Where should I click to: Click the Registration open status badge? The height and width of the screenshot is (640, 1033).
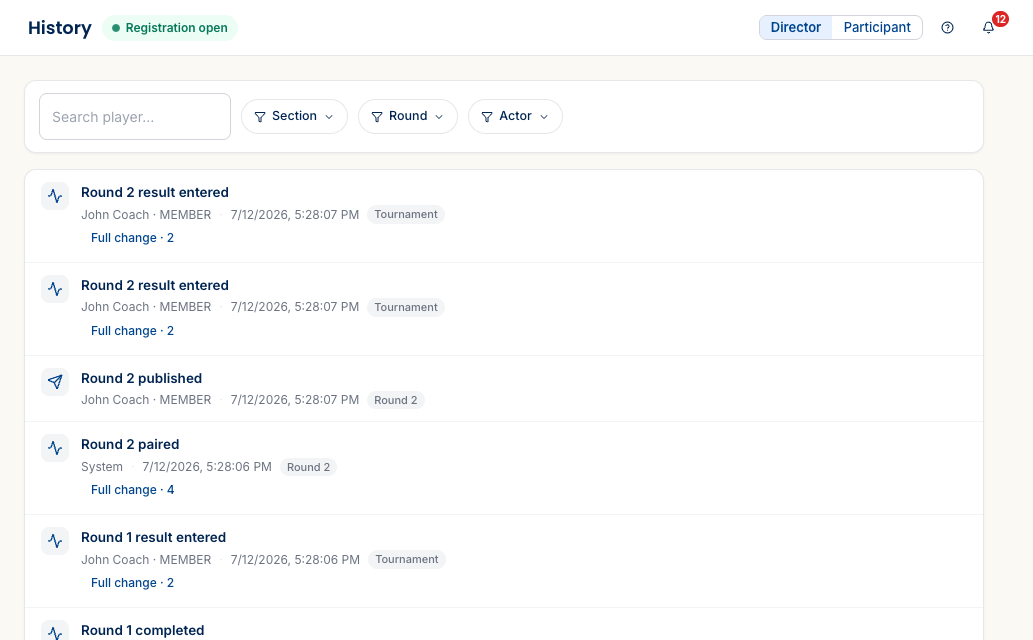point(170,28)
